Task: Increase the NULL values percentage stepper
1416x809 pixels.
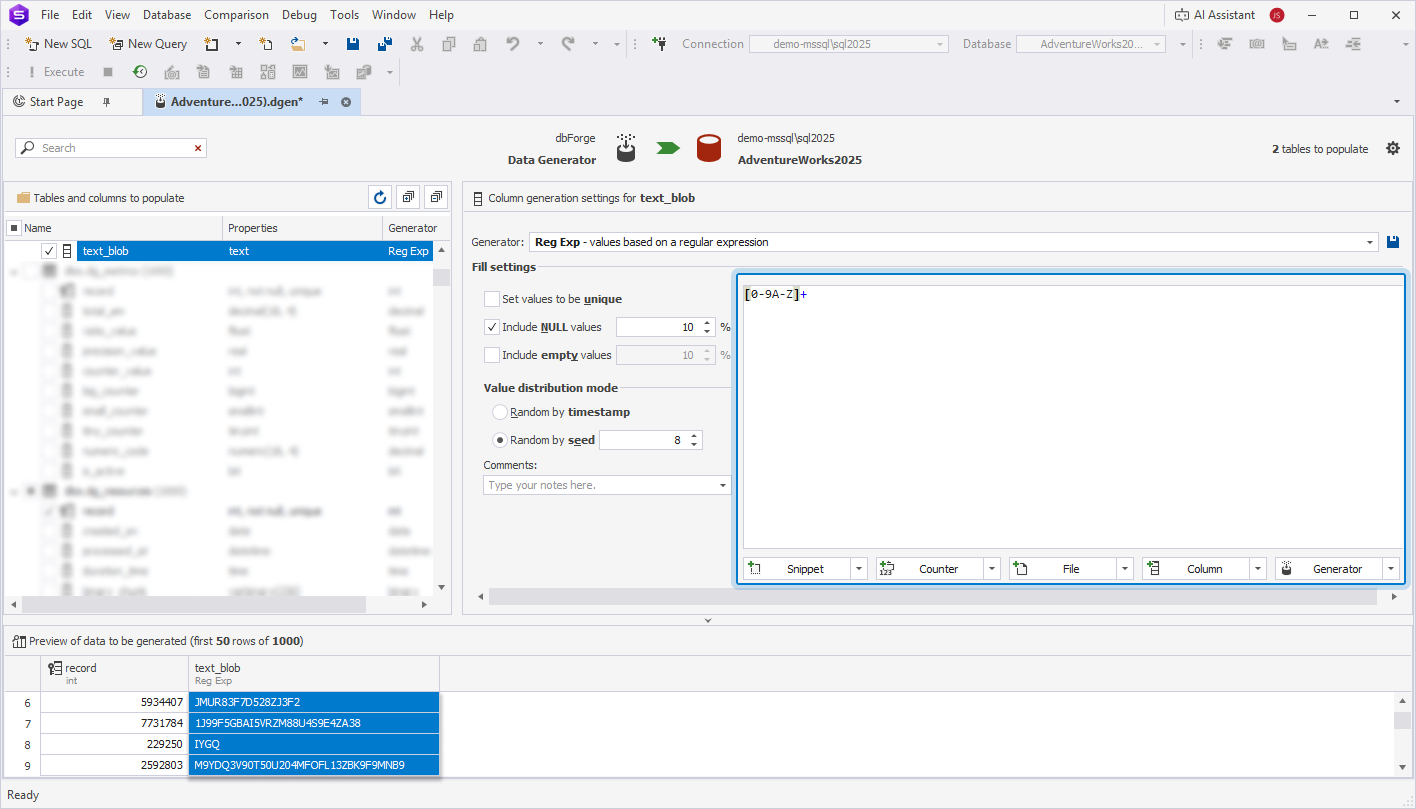Action: [708, 323]
